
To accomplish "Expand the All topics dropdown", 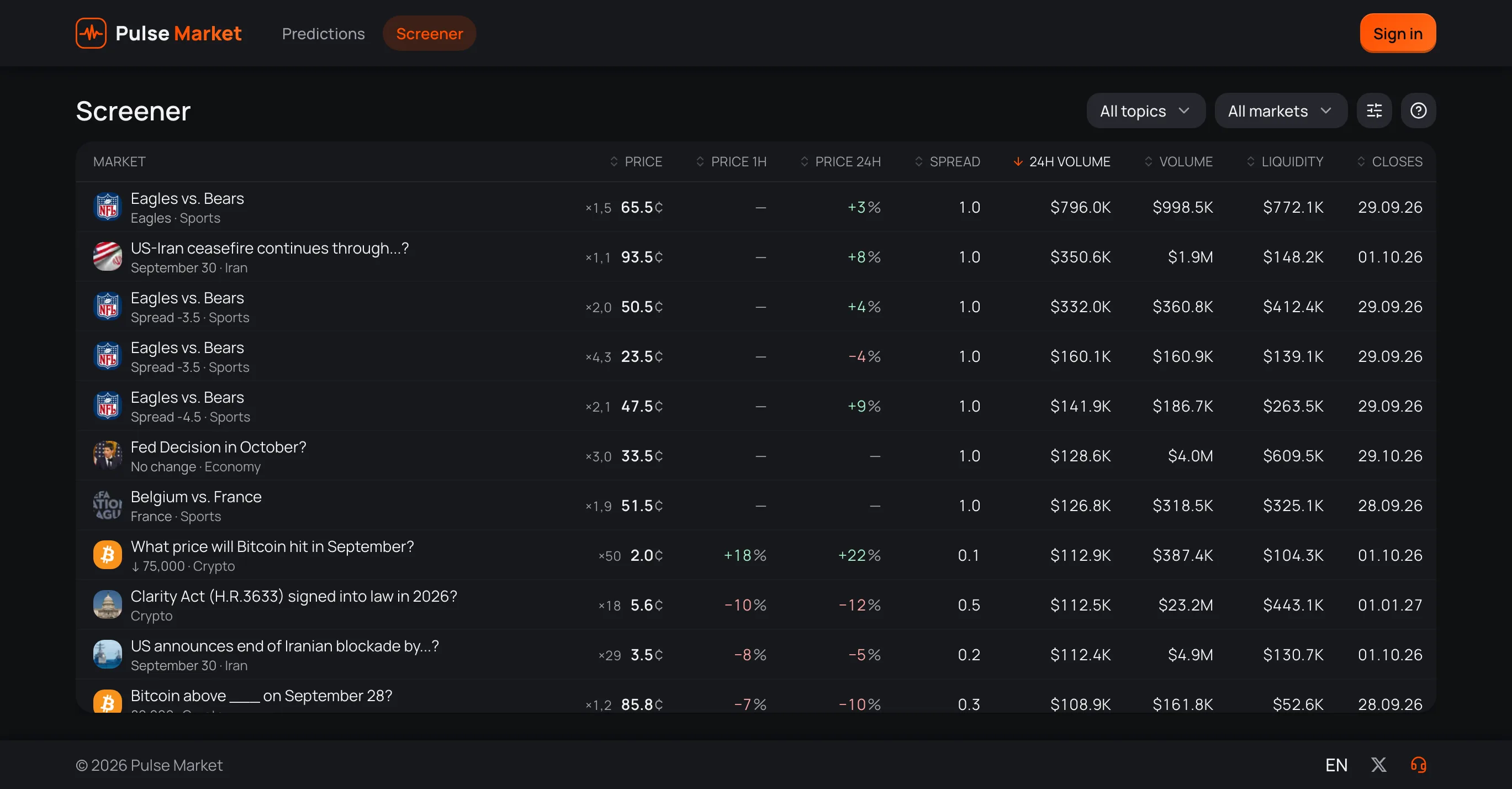I will click(x=1145, y=111).
